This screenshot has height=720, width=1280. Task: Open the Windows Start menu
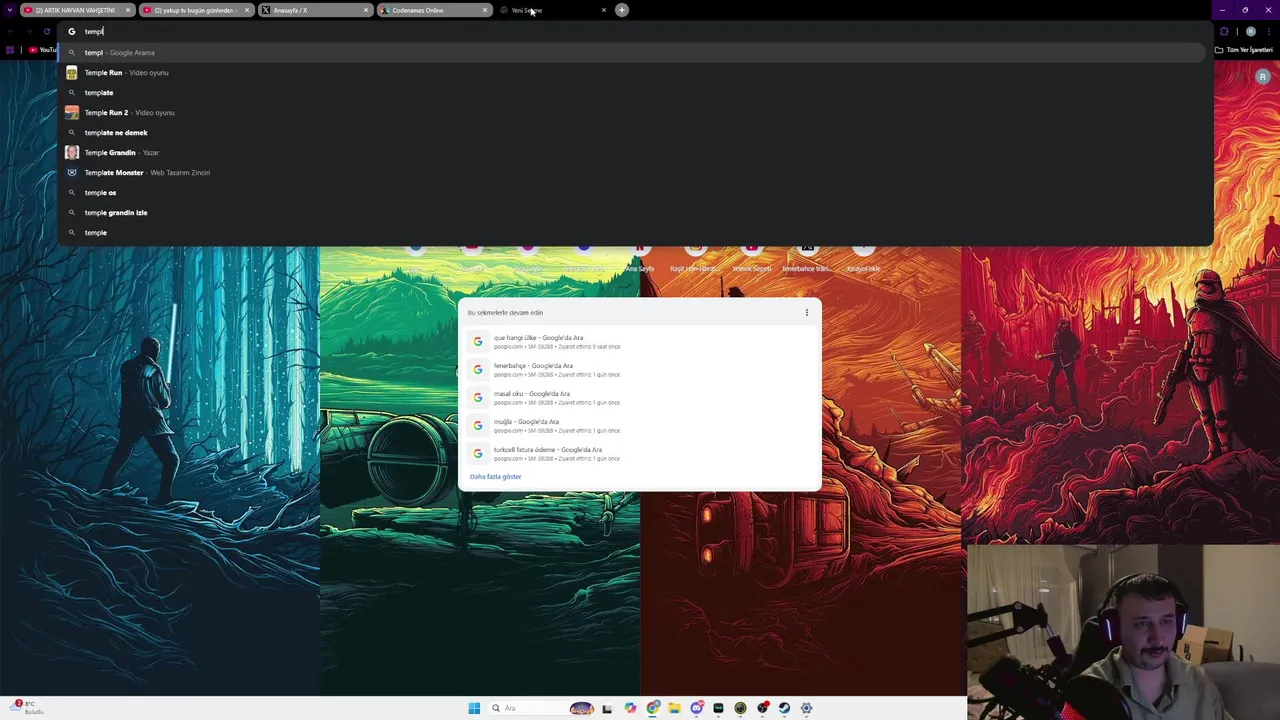click(x=474, y=708)
